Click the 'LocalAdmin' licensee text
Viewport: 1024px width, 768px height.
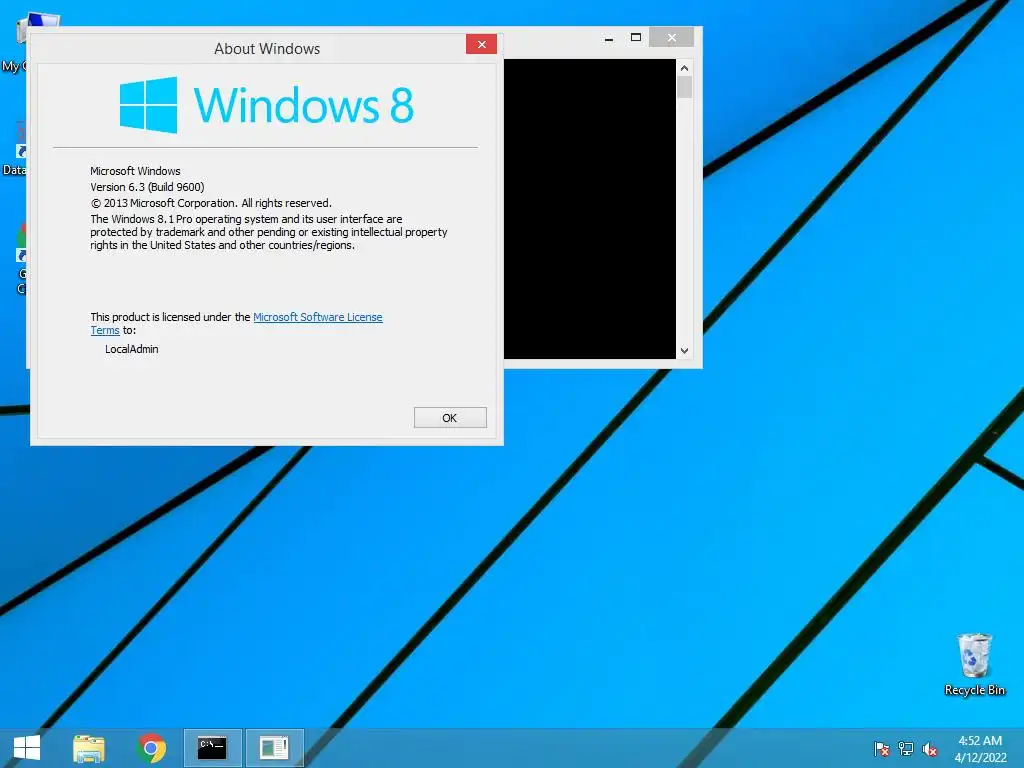tap(132, 349)
